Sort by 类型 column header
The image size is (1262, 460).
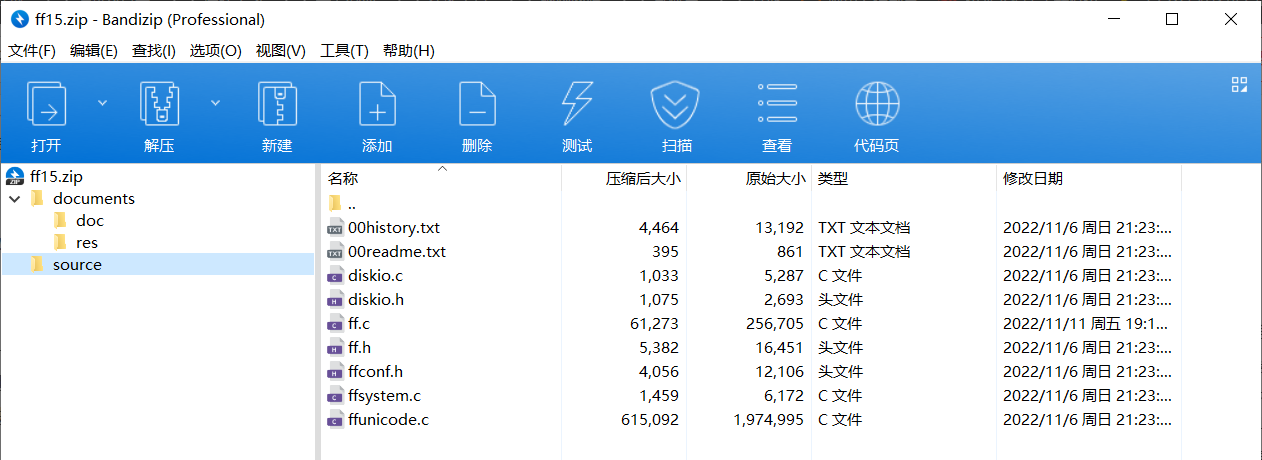pos(833,179)
